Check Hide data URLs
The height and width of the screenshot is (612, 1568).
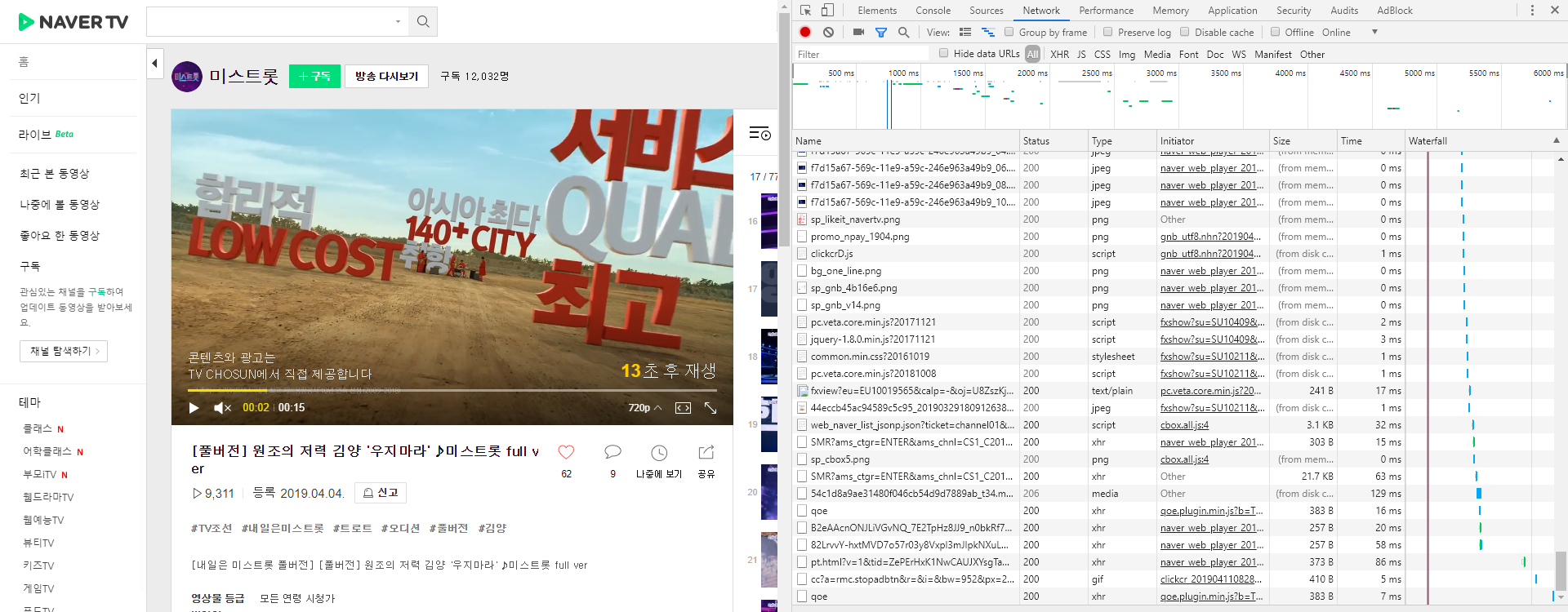point(944,53)
